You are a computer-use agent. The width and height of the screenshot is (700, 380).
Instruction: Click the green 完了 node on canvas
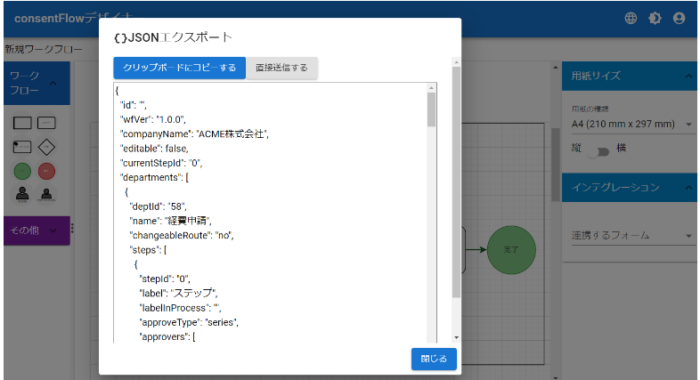click(511, 250)
